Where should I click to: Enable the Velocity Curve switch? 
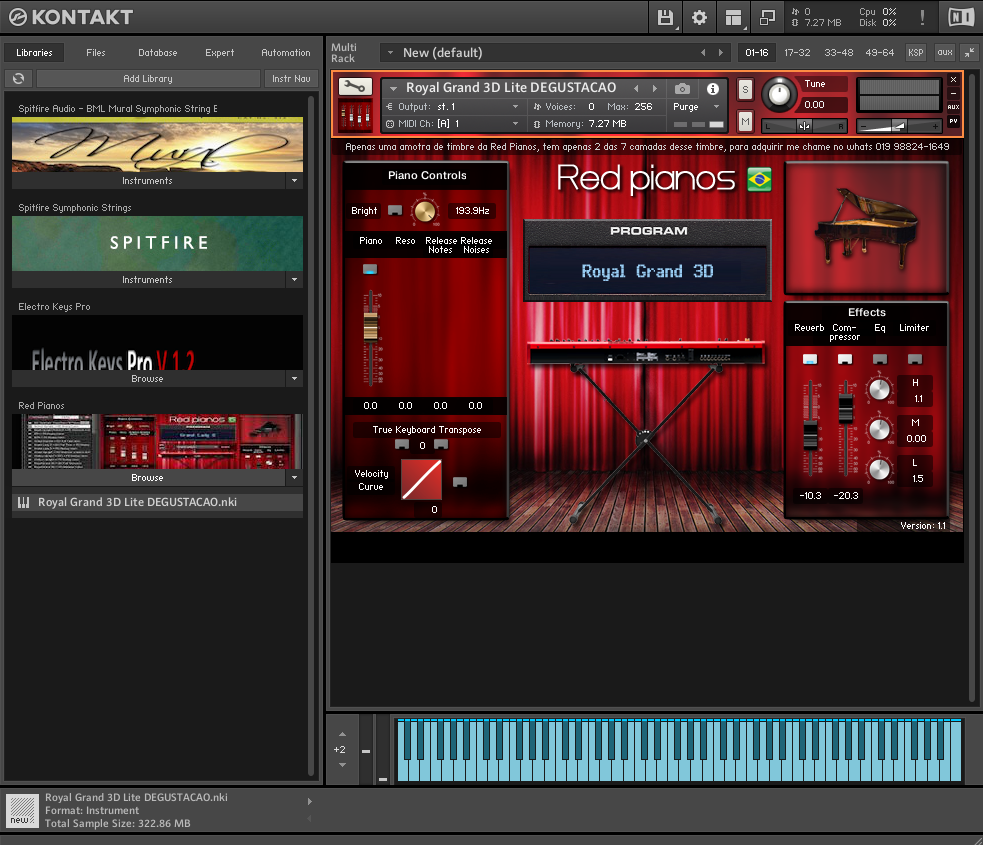pyautogui.click(x=460, y=482)
